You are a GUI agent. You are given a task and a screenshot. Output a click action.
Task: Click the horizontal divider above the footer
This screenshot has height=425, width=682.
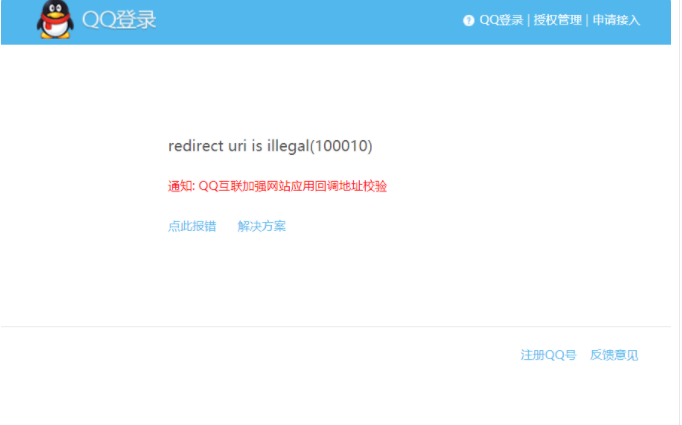pos(336,326)
